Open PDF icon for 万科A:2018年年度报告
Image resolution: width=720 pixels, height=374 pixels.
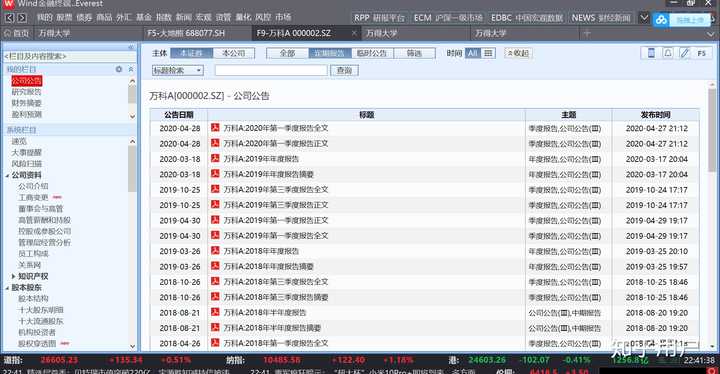click(x=215, y=251)
